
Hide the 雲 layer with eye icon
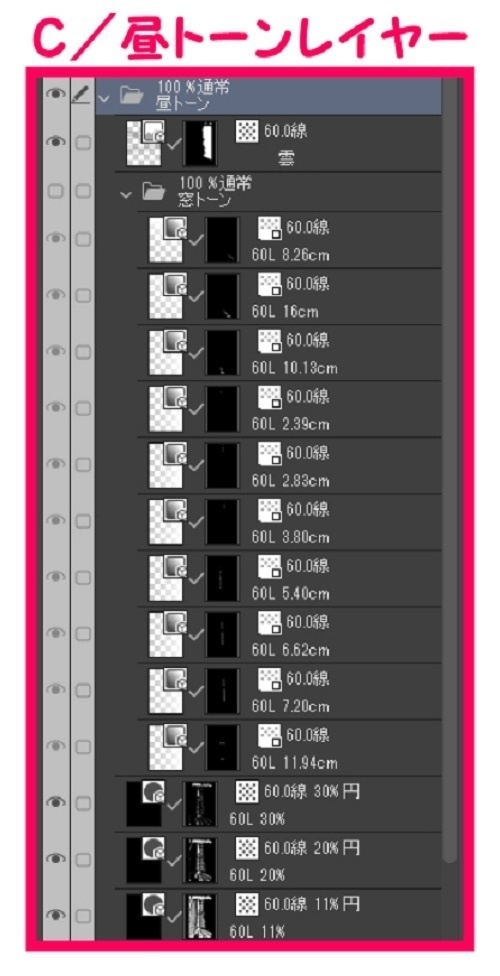click(x=56, y=142)
